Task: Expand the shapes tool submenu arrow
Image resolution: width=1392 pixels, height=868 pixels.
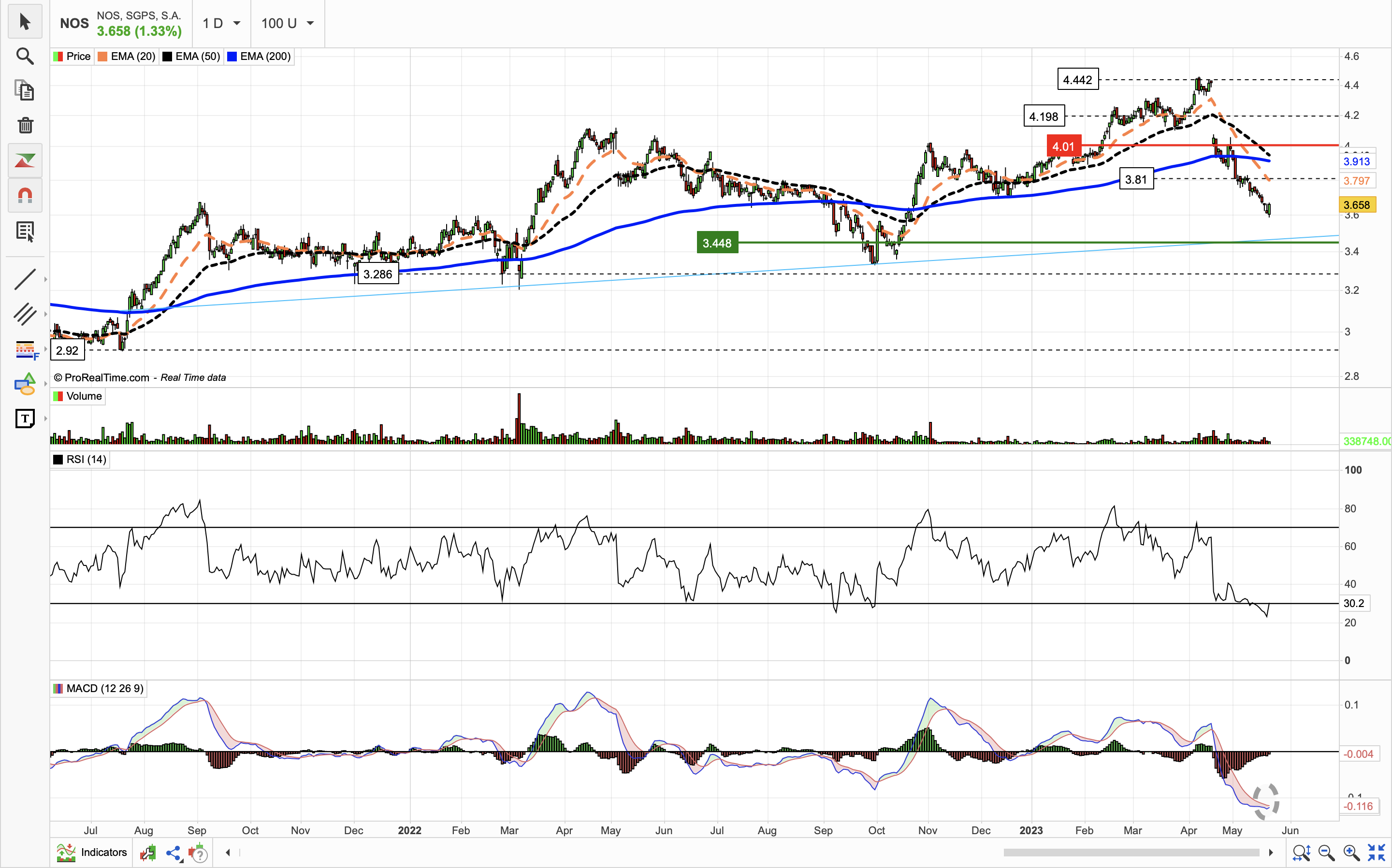Action: (x=45, y=383)
